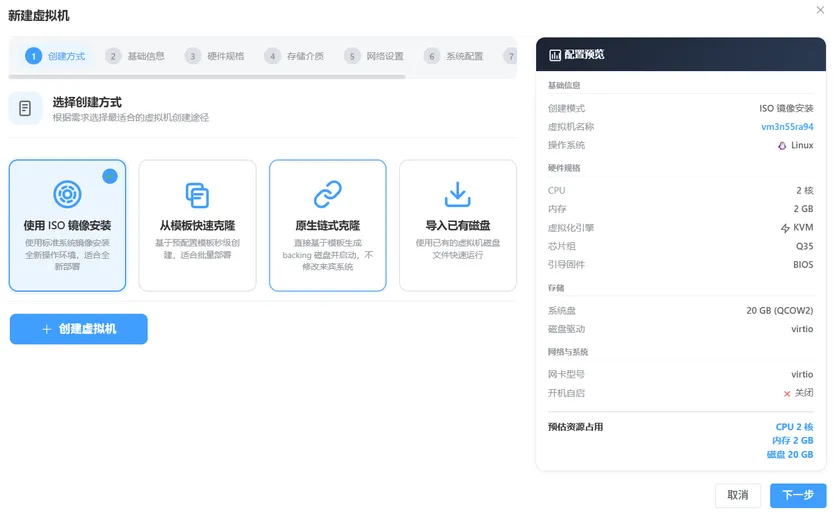Click the 配置预览 chart icon

(555, 55)
